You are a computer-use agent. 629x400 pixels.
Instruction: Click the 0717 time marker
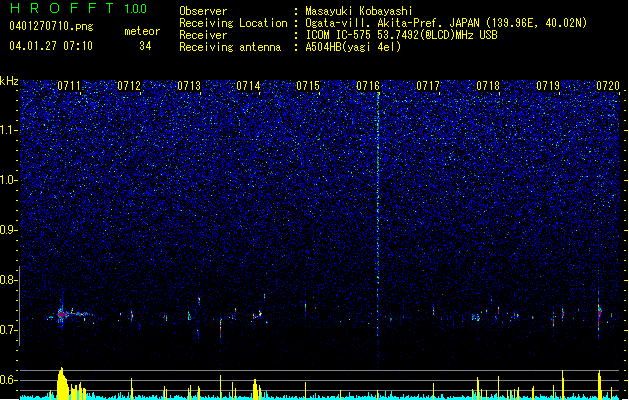(x=428, y=86)
